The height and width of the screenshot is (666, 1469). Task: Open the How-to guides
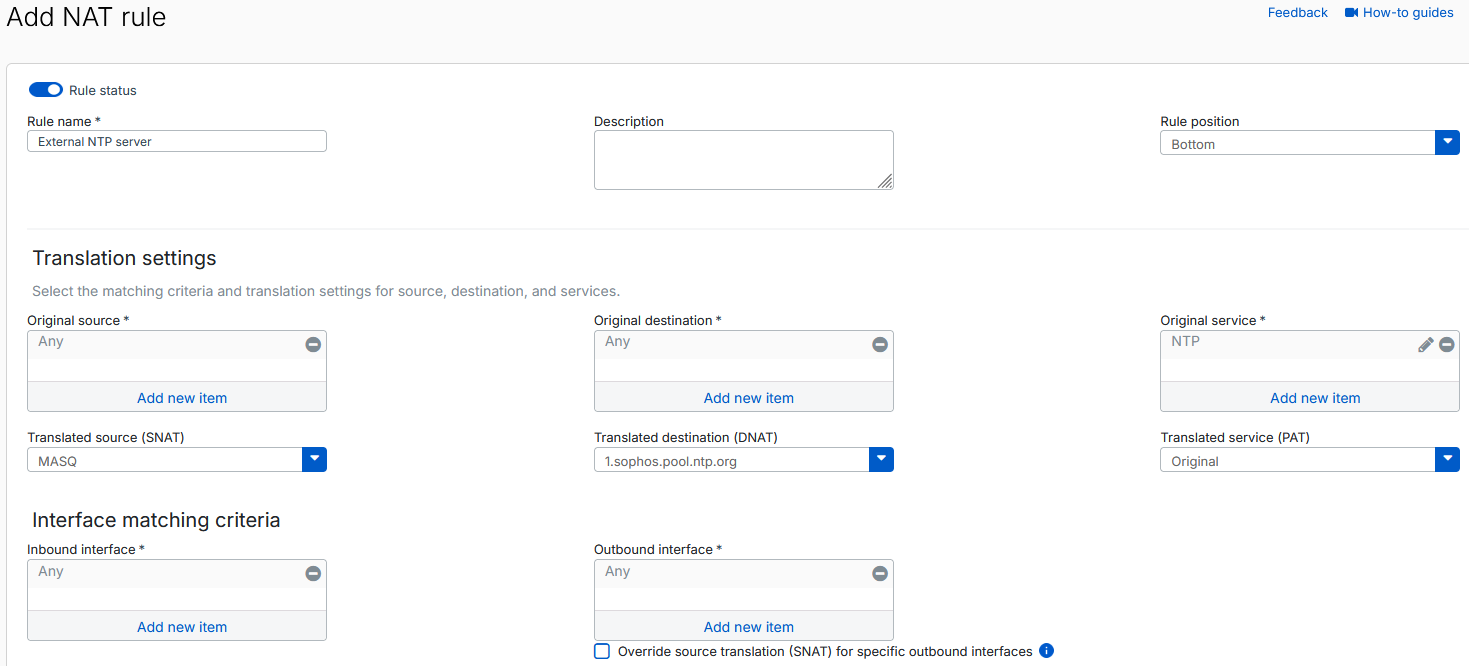1408,12
